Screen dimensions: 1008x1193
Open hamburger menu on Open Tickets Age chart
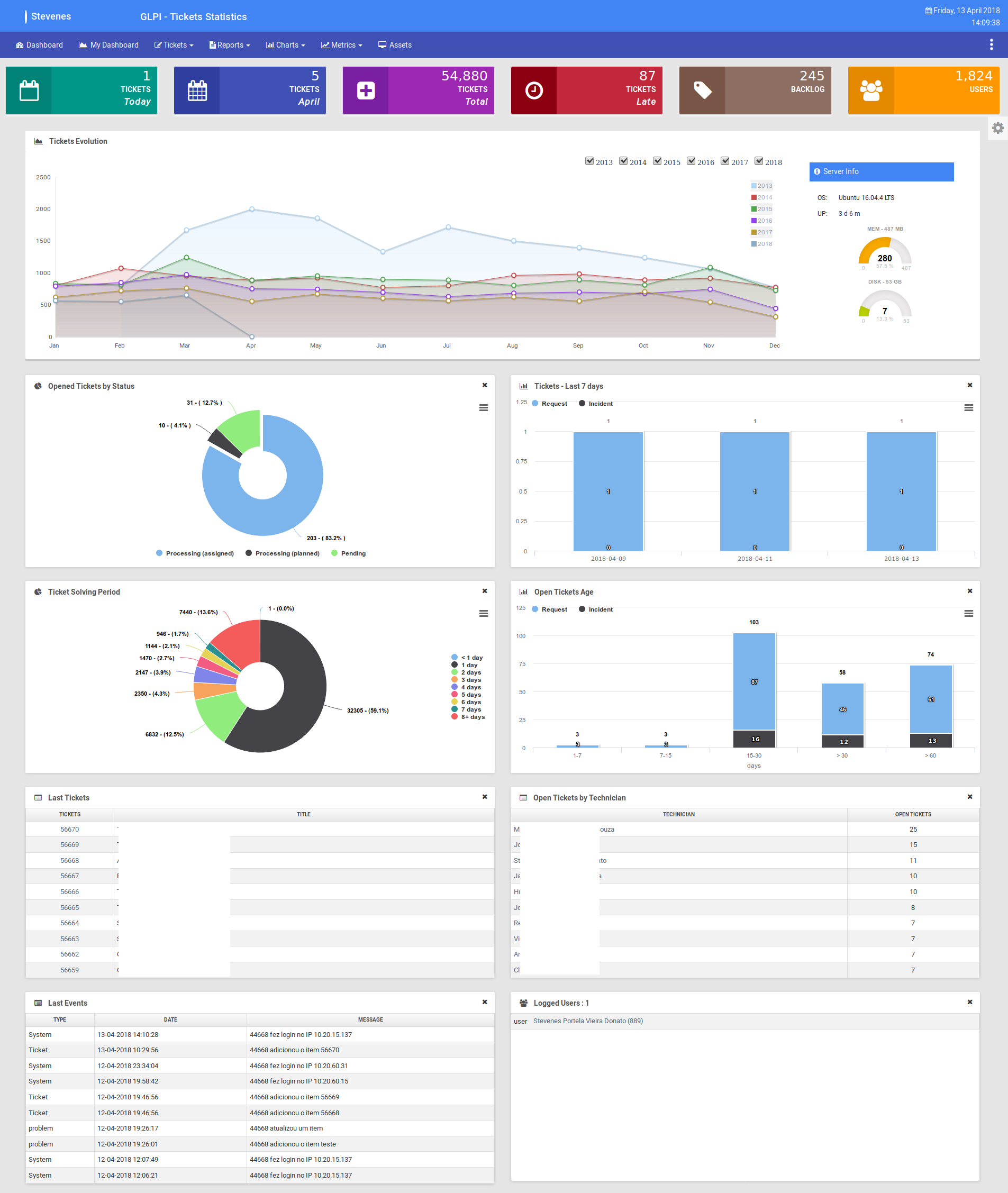pos(968,614)
